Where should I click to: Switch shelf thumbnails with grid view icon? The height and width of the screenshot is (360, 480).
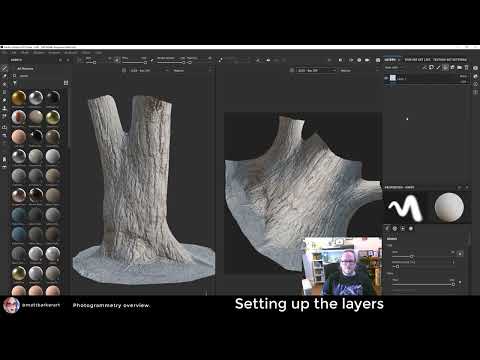[66, 83]
